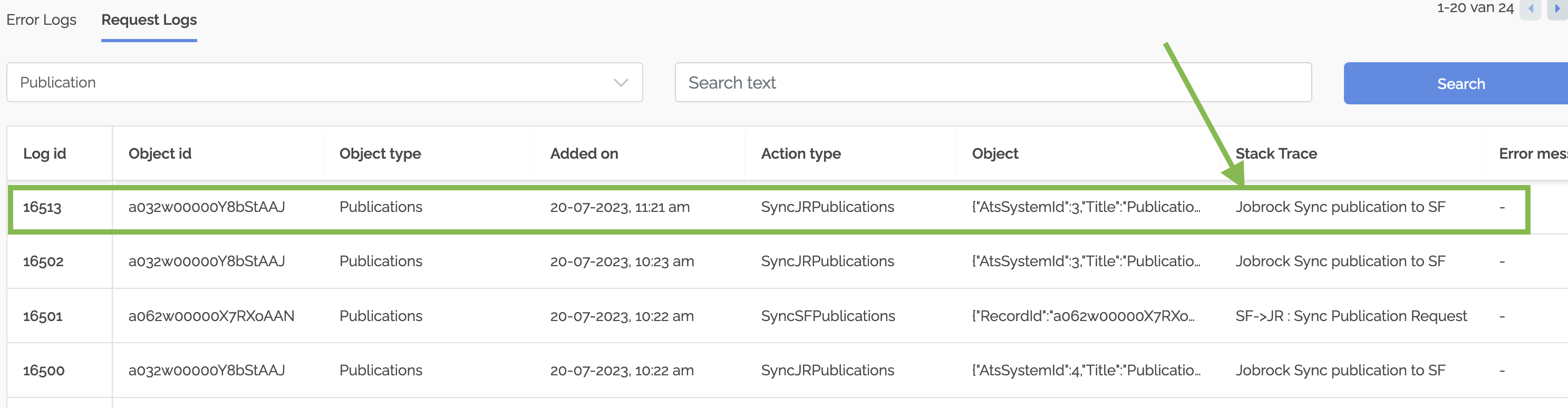
Task: Click the Added on column header
Action: tap(584, 154)
